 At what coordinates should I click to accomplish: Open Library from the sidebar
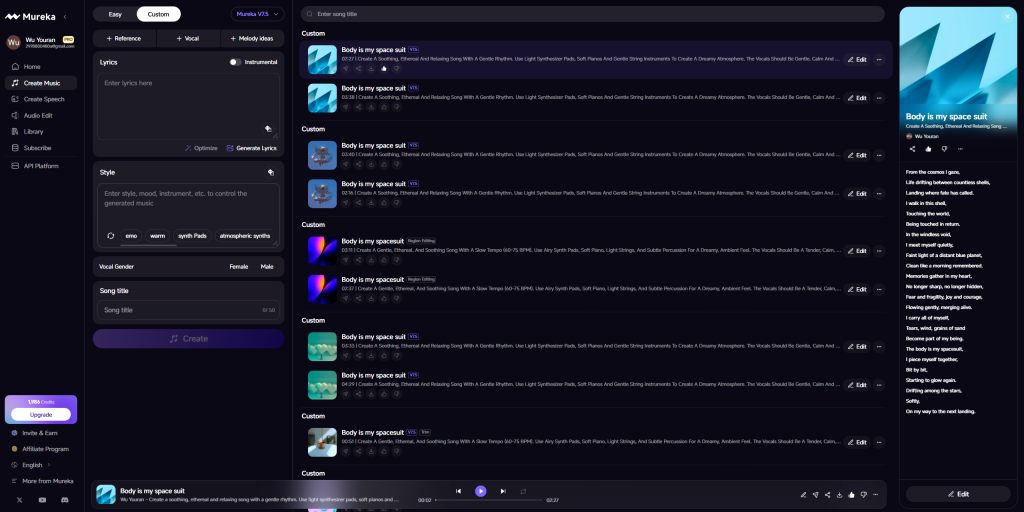34,131
